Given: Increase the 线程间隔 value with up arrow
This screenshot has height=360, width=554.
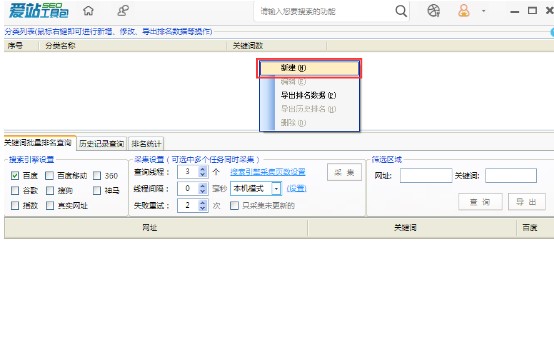Looking at the screenshot, I should click(202, 186).
